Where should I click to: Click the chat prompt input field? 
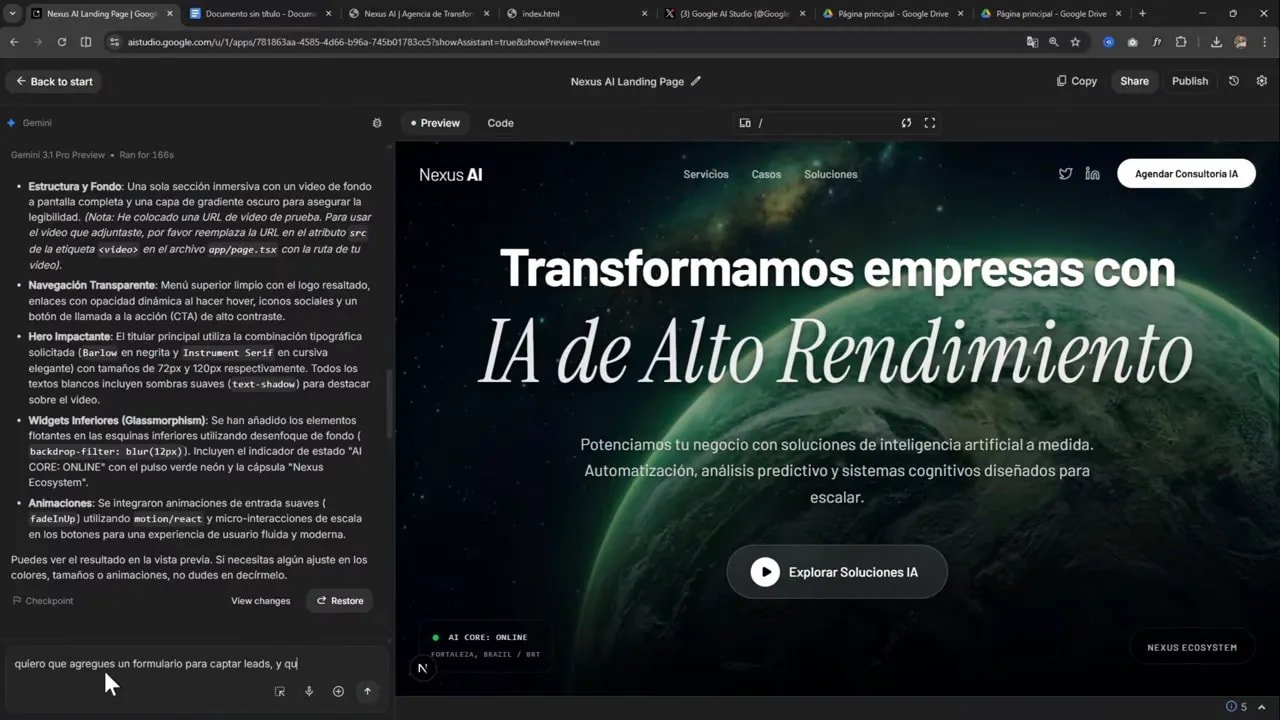(195, 663)
